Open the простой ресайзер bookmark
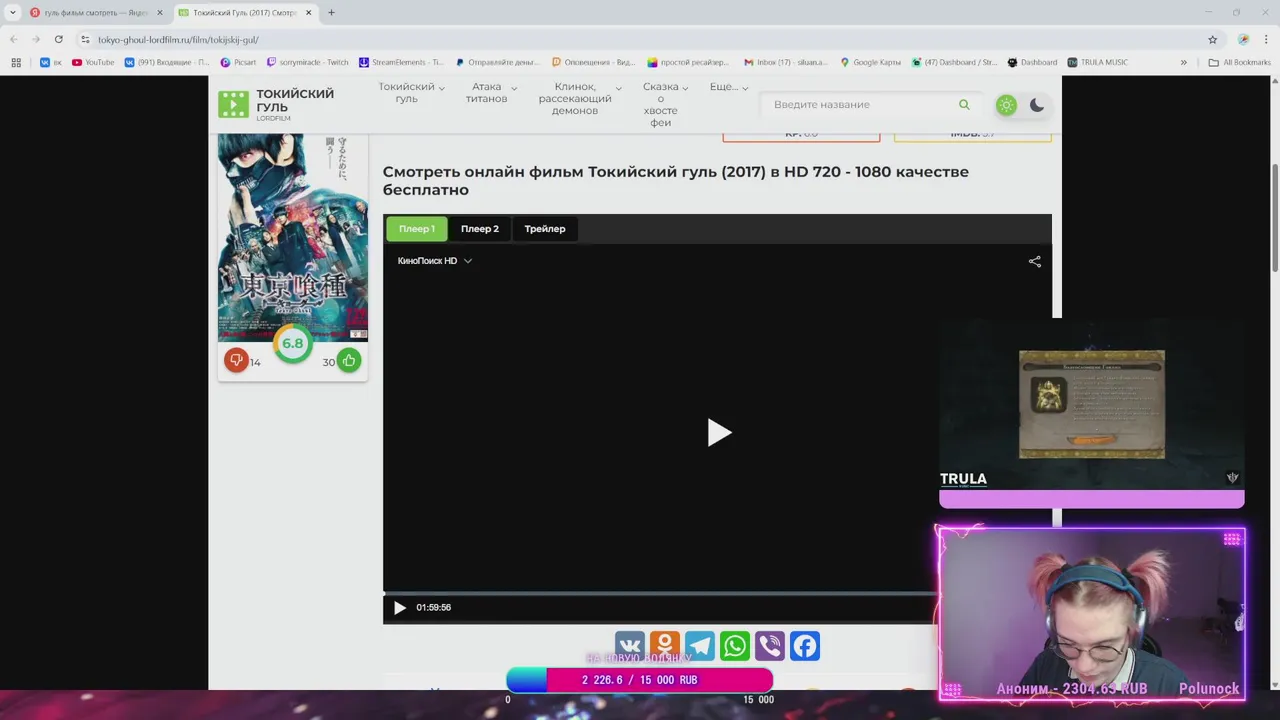The width and height of the screenshot is (1280, 720). [689, 62]
